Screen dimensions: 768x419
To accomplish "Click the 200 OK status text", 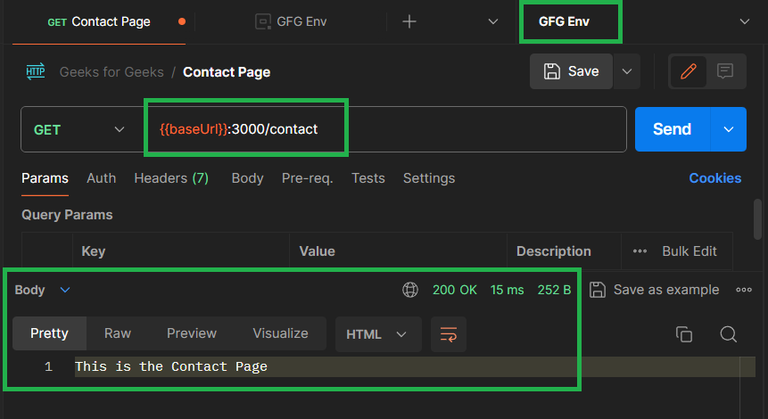I will tap(455, 290).
